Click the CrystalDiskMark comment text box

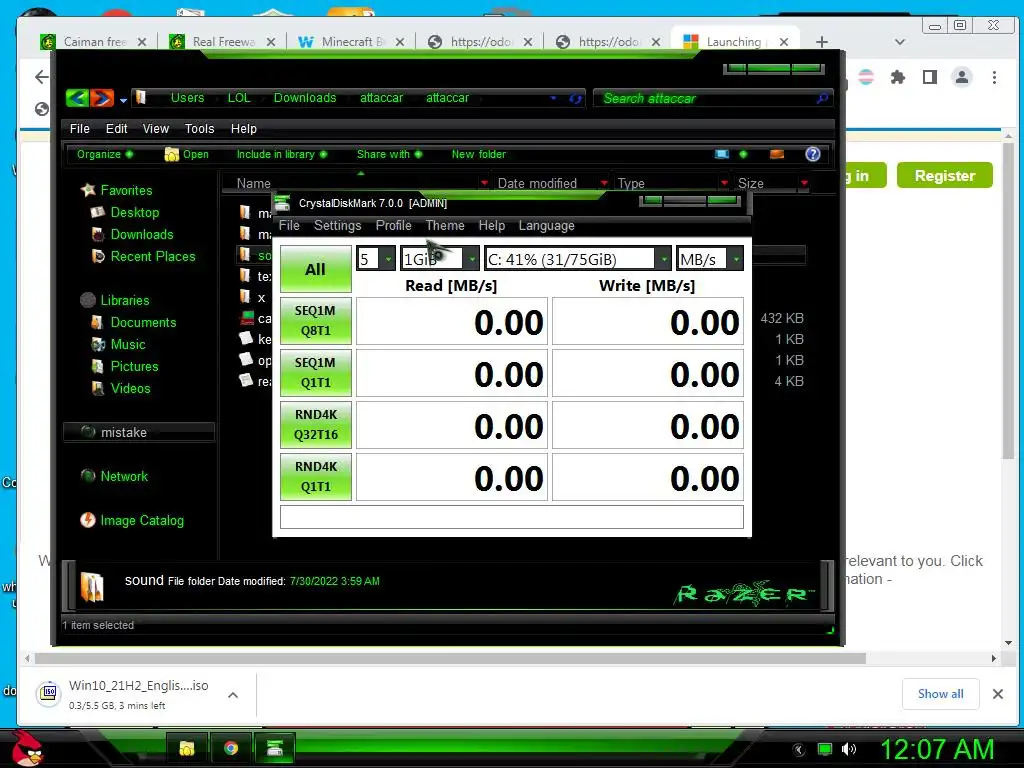coord(512,517)
